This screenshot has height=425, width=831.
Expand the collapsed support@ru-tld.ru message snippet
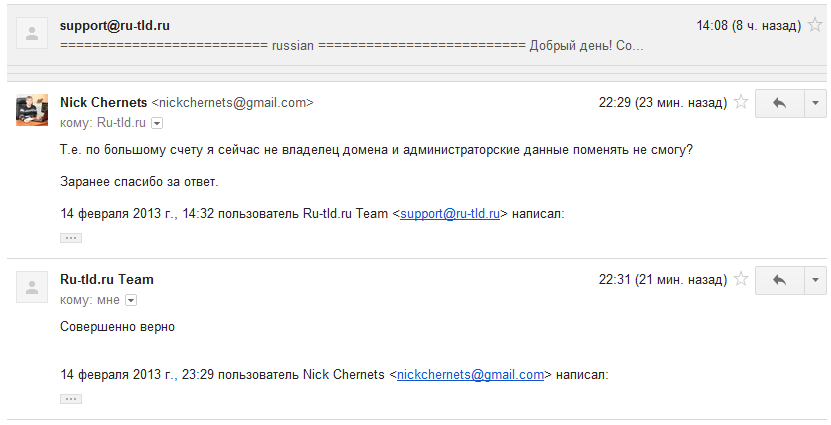click(x=352, y=46)
